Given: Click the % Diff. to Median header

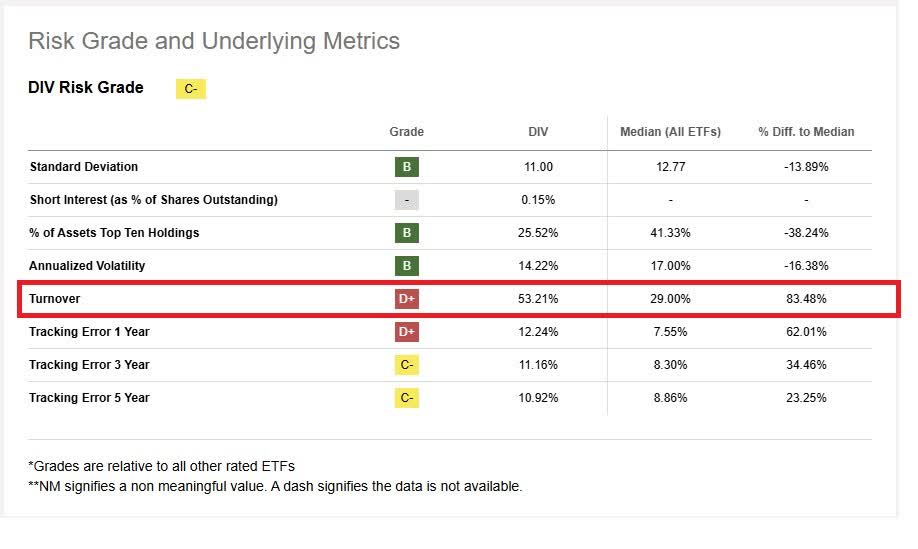Looking at the screenshot, I should (806, 132).
